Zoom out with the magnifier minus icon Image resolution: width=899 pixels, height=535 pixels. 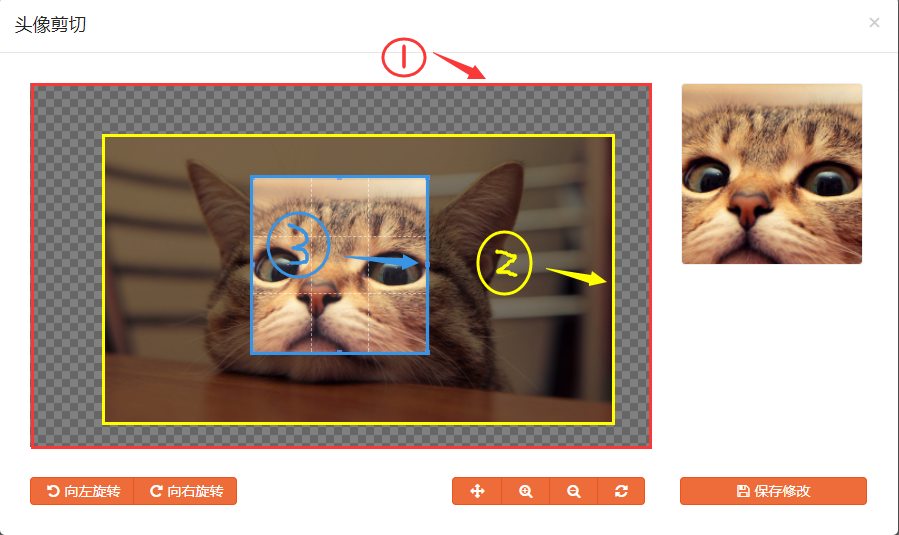click(573, 491)
